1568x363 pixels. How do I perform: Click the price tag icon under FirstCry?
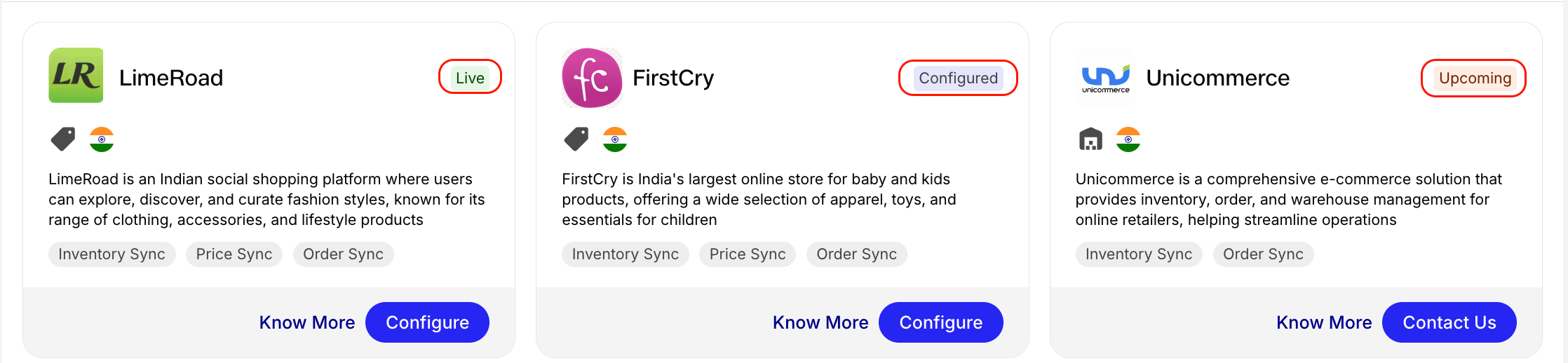(x=576, y=139)
